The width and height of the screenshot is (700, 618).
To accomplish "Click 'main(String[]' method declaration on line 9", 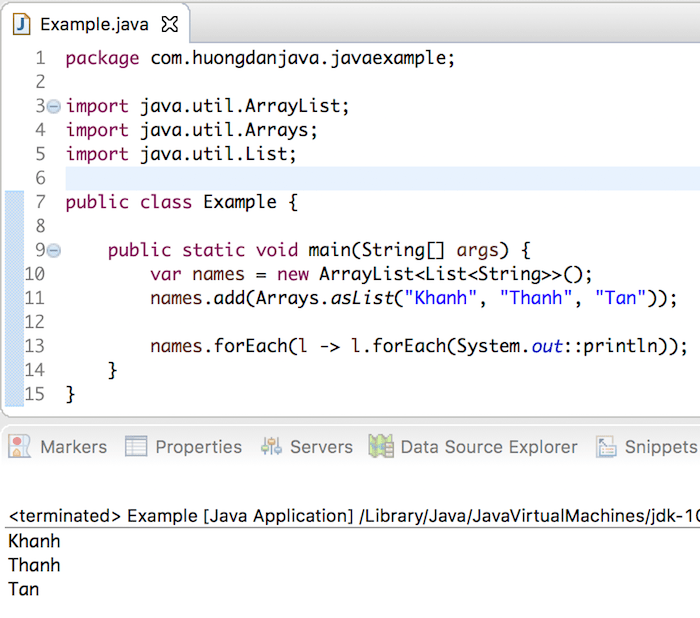I will pos(376,251).
